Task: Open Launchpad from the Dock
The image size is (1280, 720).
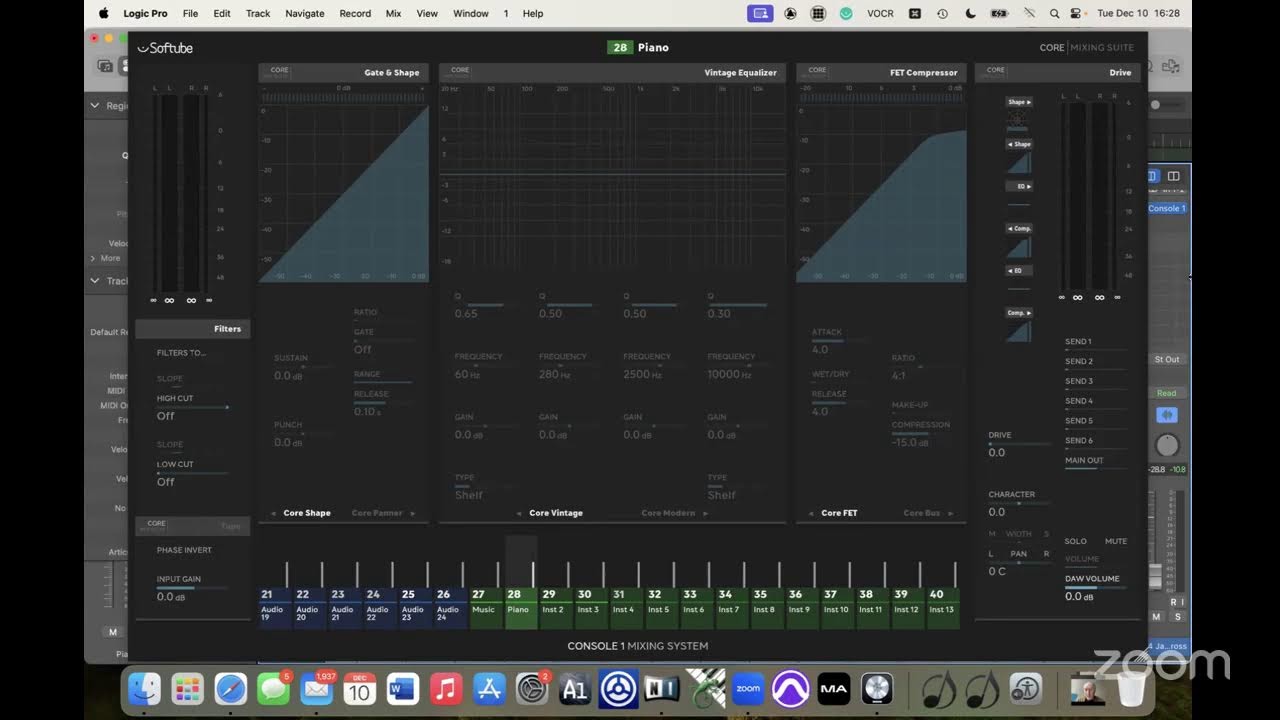Action: pos(188,688)
